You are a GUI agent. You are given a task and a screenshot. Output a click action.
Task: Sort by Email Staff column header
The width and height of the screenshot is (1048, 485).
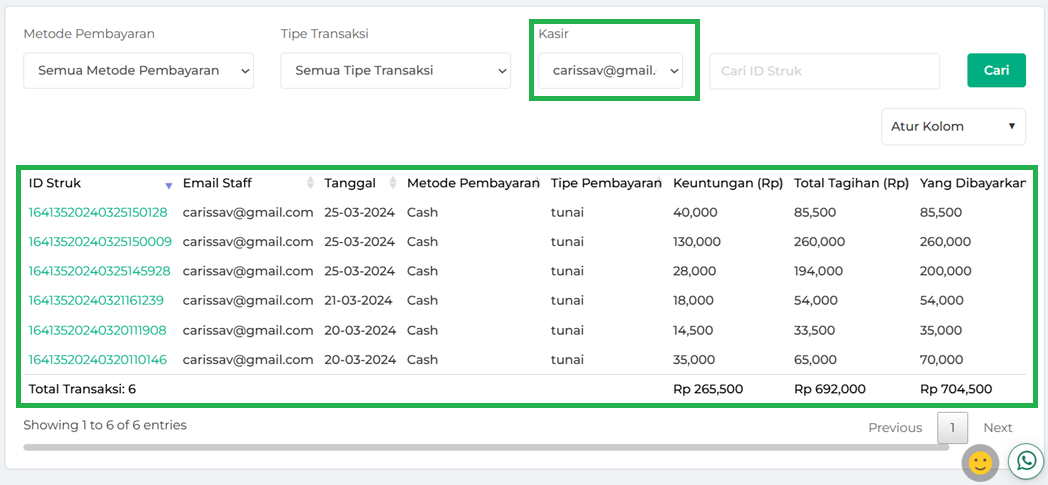click(x=217, y=183)
